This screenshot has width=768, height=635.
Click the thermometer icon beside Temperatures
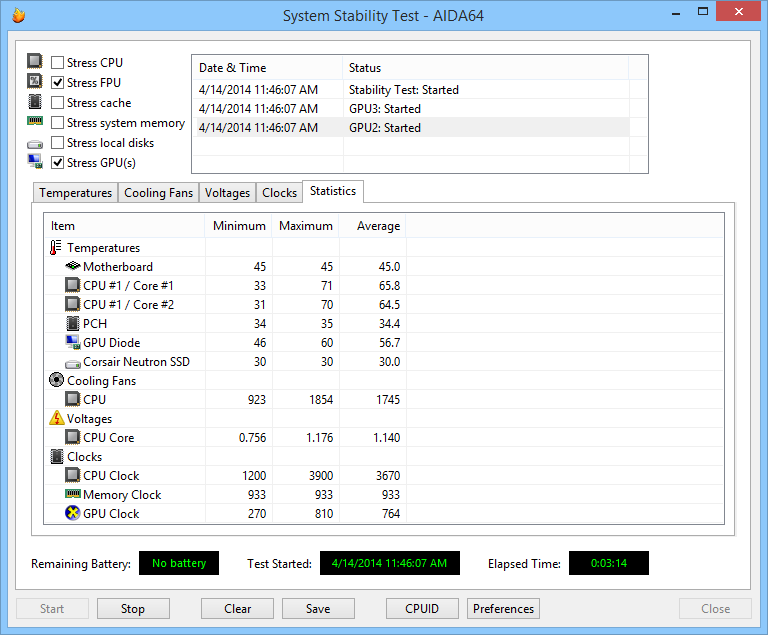point(56,248)
